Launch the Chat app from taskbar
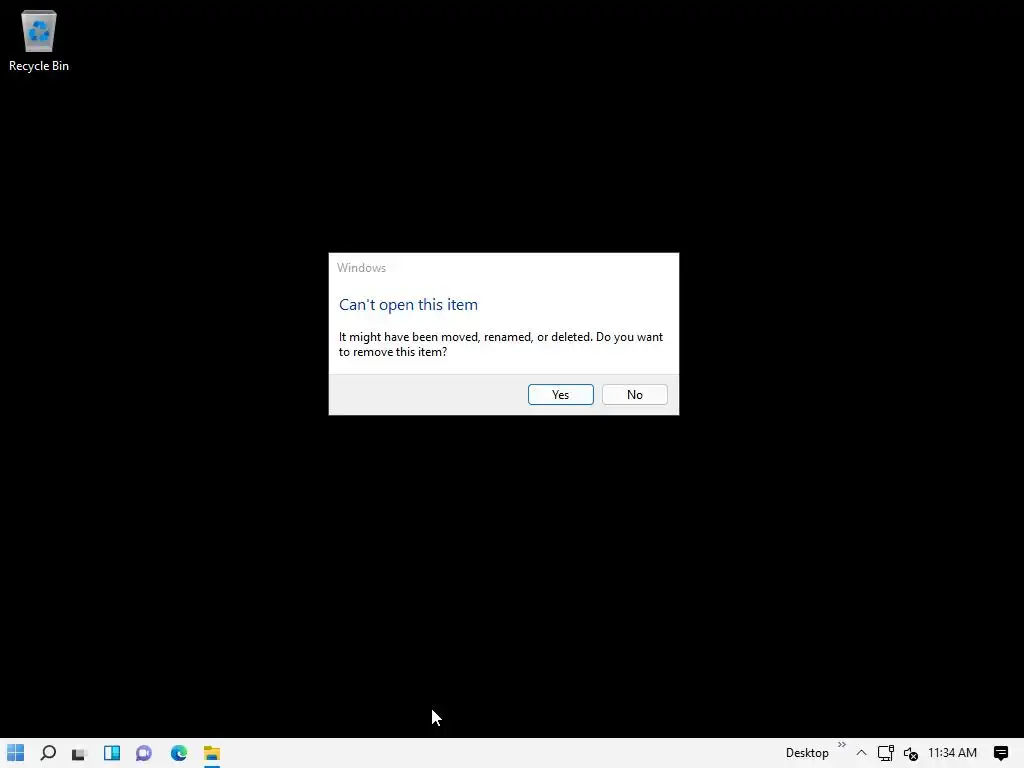Screen dimensions: 1024x768 point(144,753)
